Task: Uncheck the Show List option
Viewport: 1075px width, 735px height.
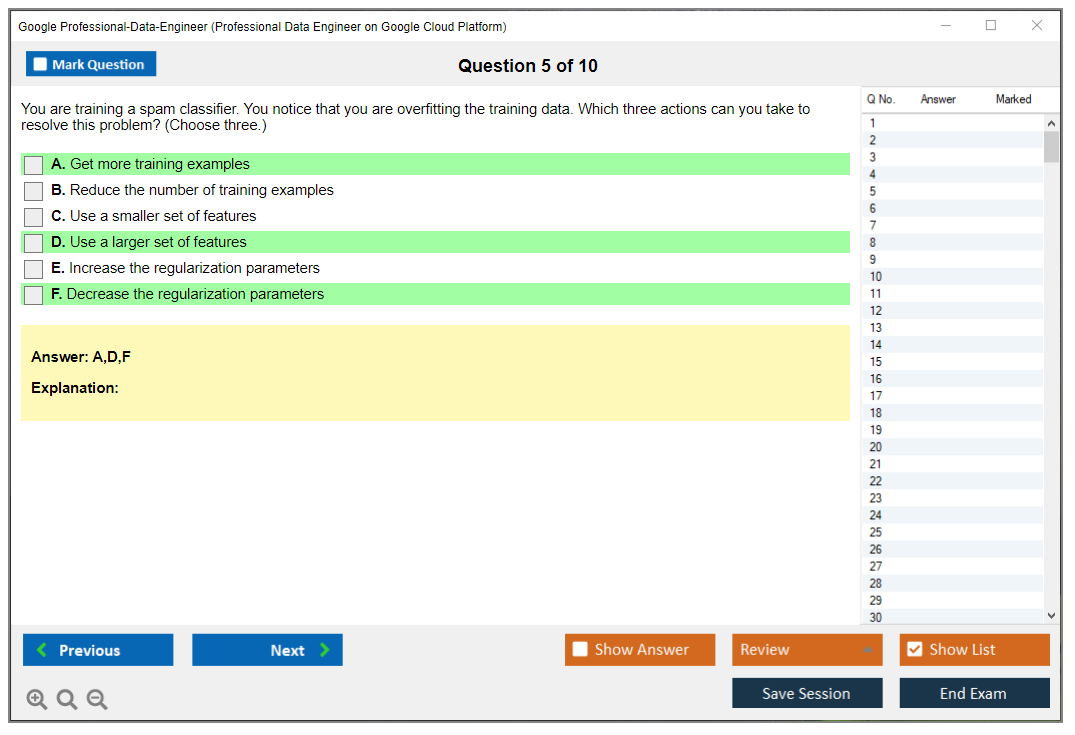Action: pyautogui.click(x=914, y=650)
